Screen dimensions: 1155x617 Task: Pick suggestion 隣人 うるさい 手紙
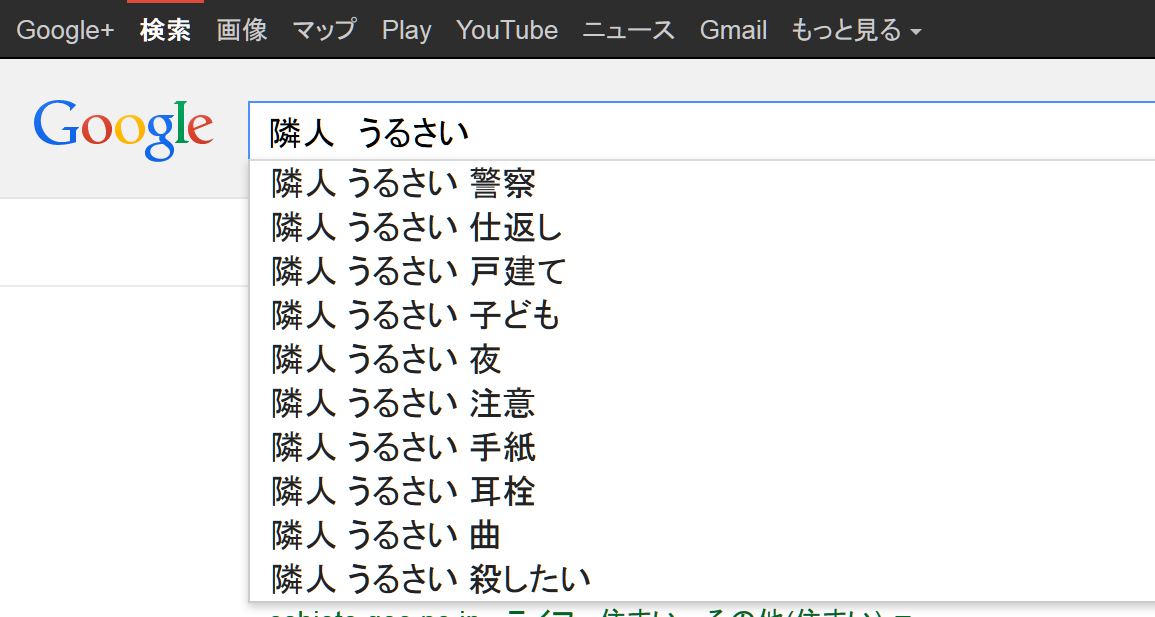tap(404, 447)
